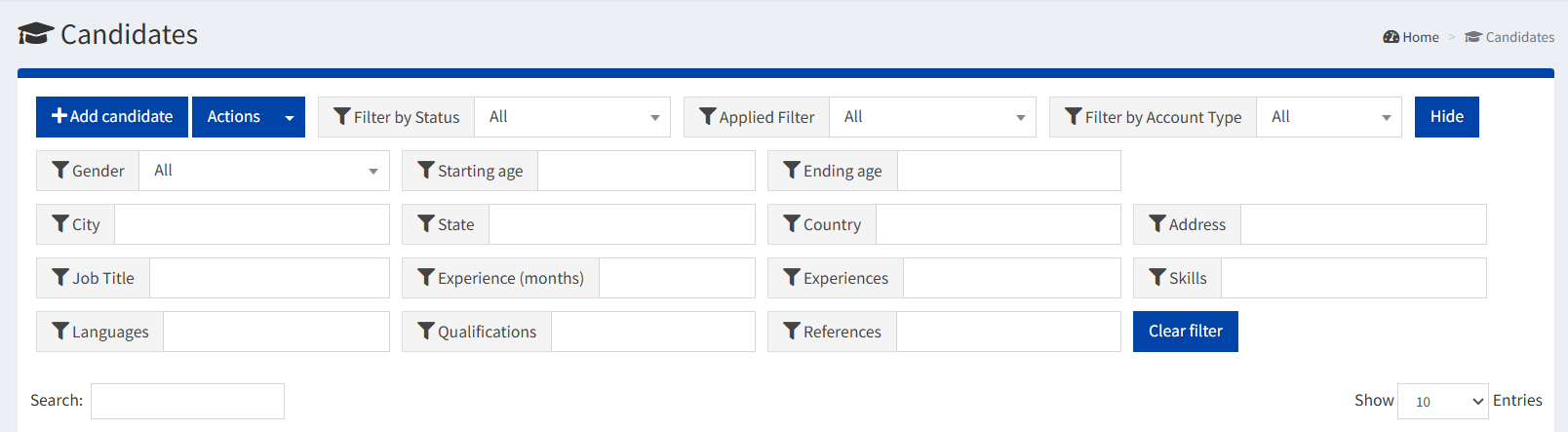Click the funnel icon next to Job Title
This screenshot has height=432, width=1568.
[60, 277]
